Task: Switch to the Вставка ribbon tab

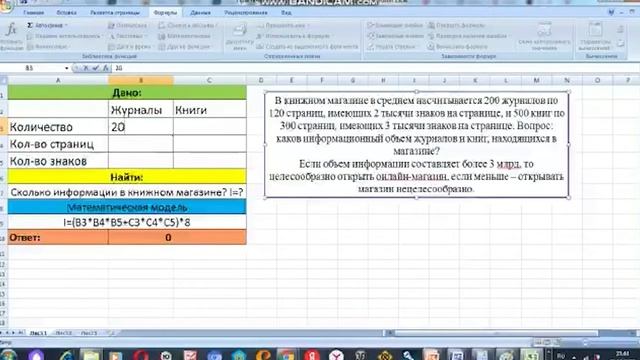Action: click(x=66, y=13)
